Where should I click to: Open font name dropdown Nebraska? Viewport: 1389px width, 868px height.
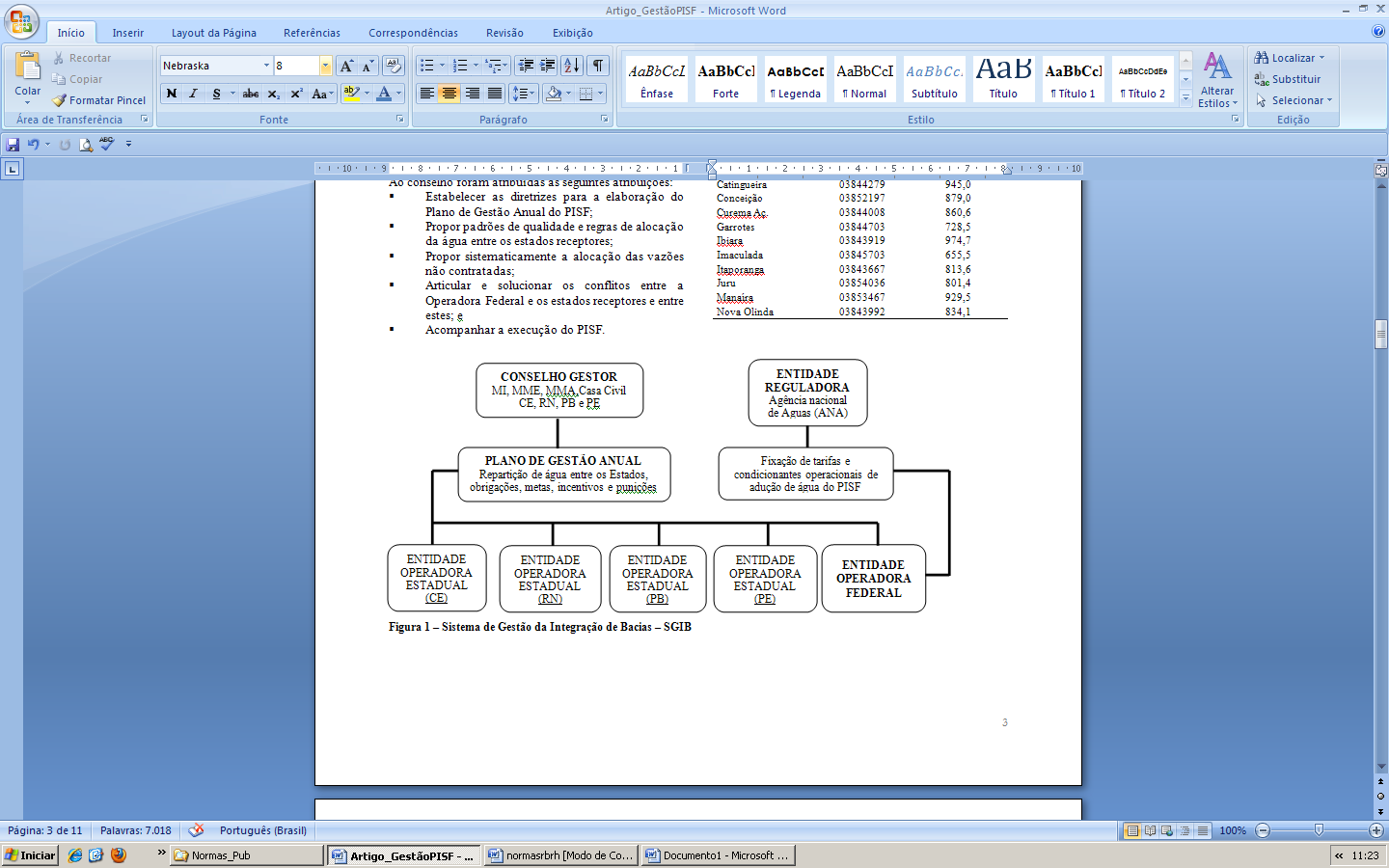pos(267,66)
